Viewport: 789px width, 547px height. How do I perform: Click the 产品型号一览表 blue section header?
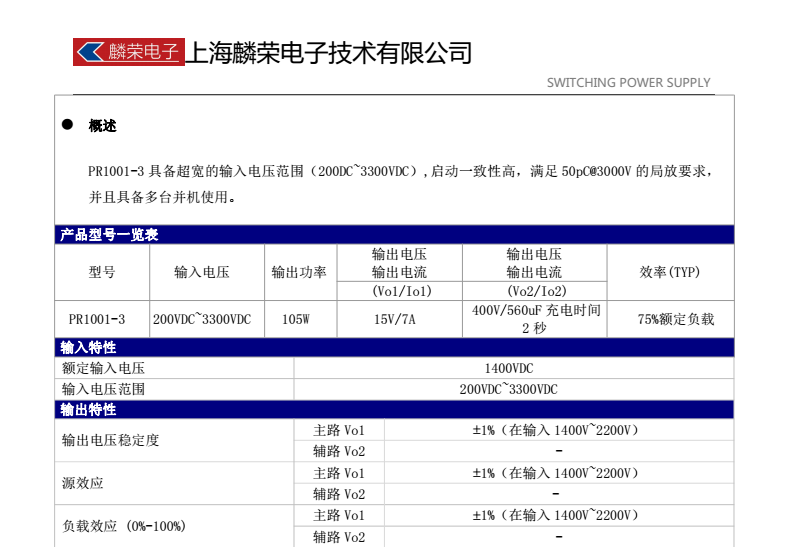pyautogui.click(x=394, y=235)
